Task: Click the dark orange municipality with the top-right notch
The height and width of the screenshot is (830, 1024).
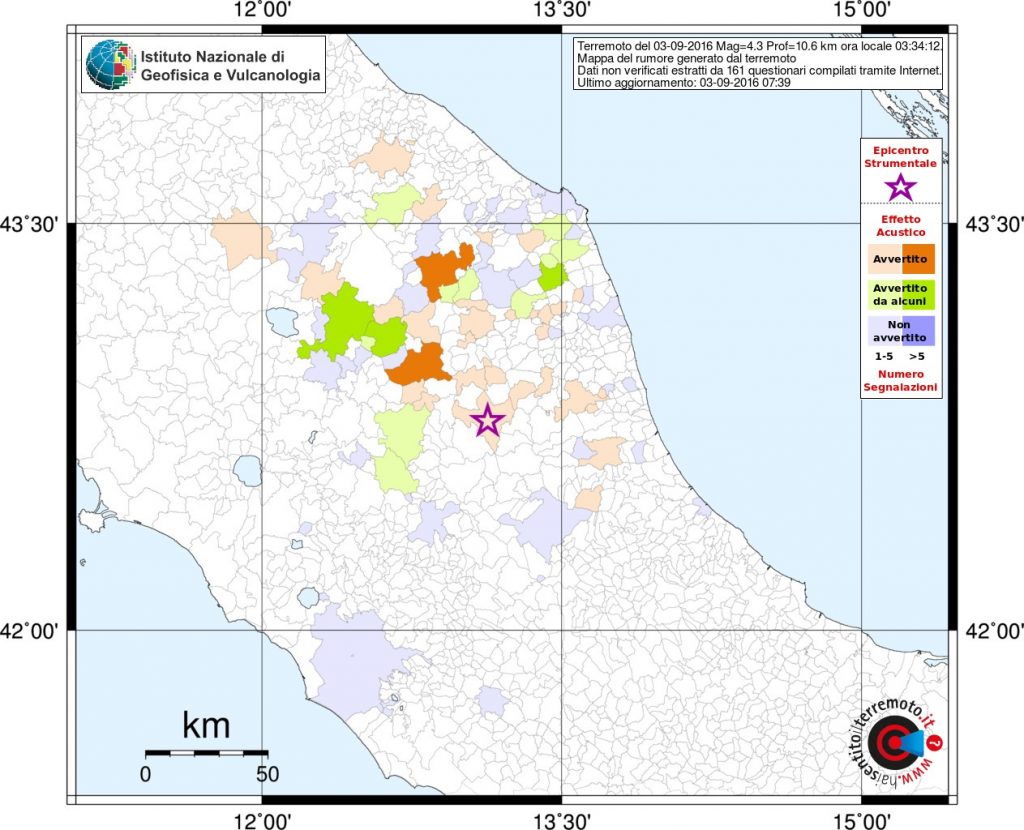Action: pyautogui.click(x=441, y=270)
